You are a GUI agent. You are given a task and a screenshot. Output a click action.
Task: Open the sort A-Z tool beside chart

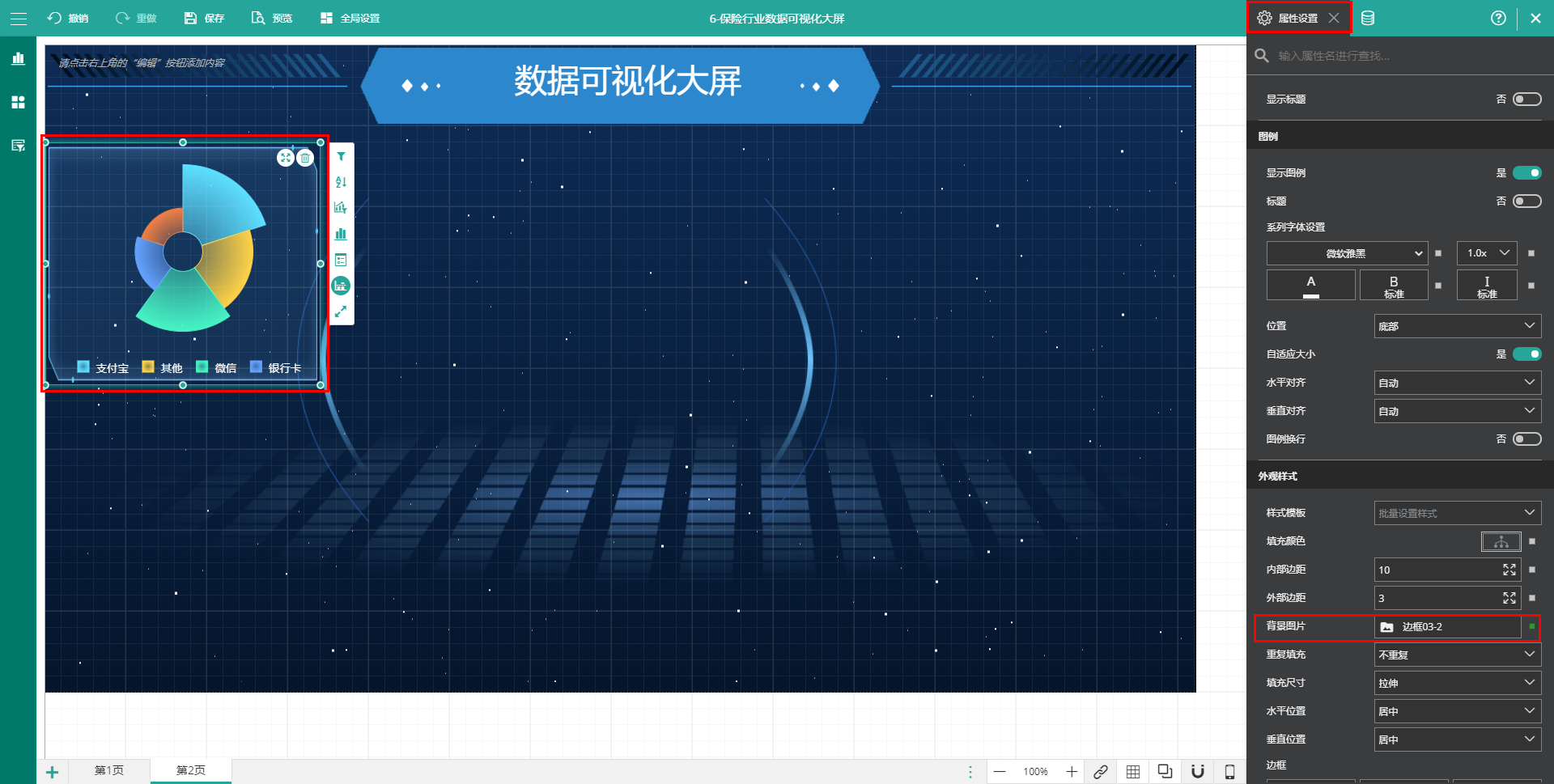pos(341,182)
